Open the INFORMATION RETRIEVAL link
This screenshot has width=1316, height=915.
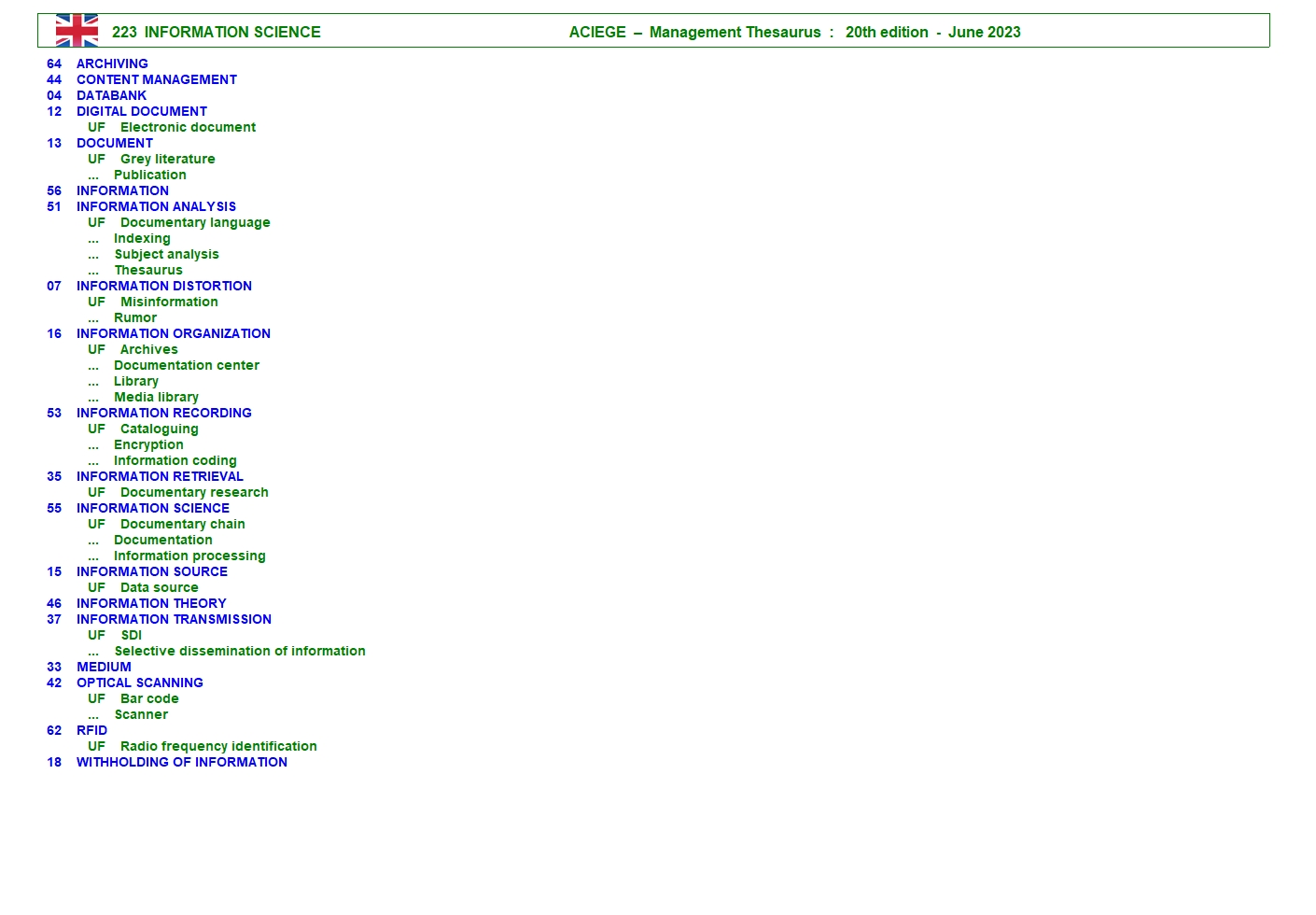coord(160,476)
